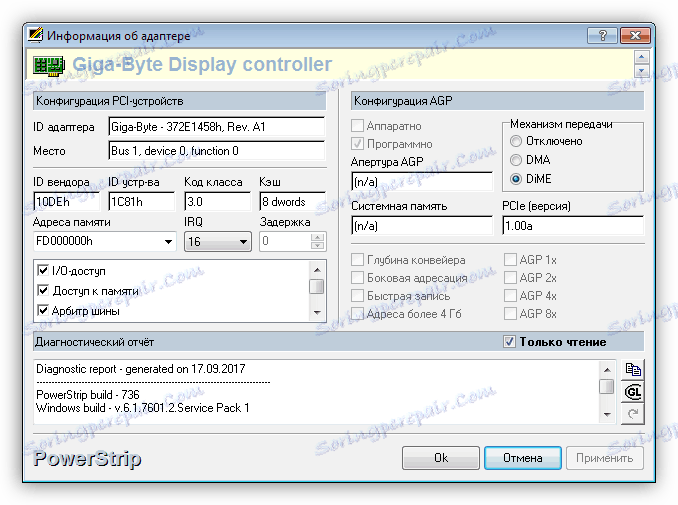Click the PCIe версия field 1.00a
The height and width of the screenshot is (505, 678).
573,226
